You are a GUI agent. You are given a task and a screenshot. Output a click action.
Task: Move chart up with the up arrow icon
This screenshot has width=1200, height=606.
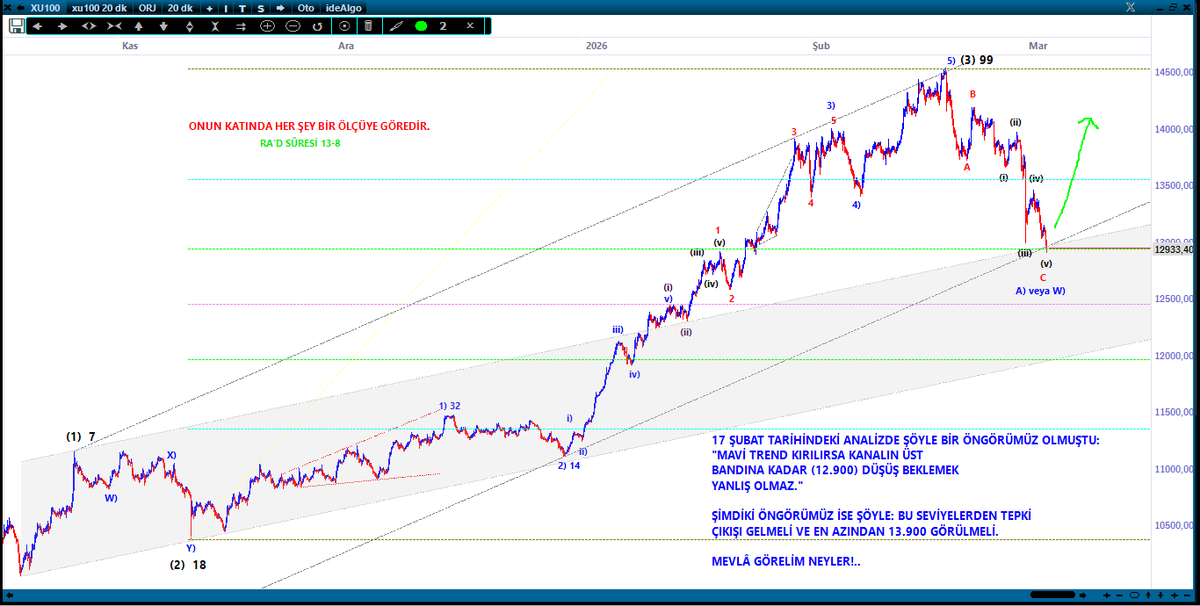[139, 26]
